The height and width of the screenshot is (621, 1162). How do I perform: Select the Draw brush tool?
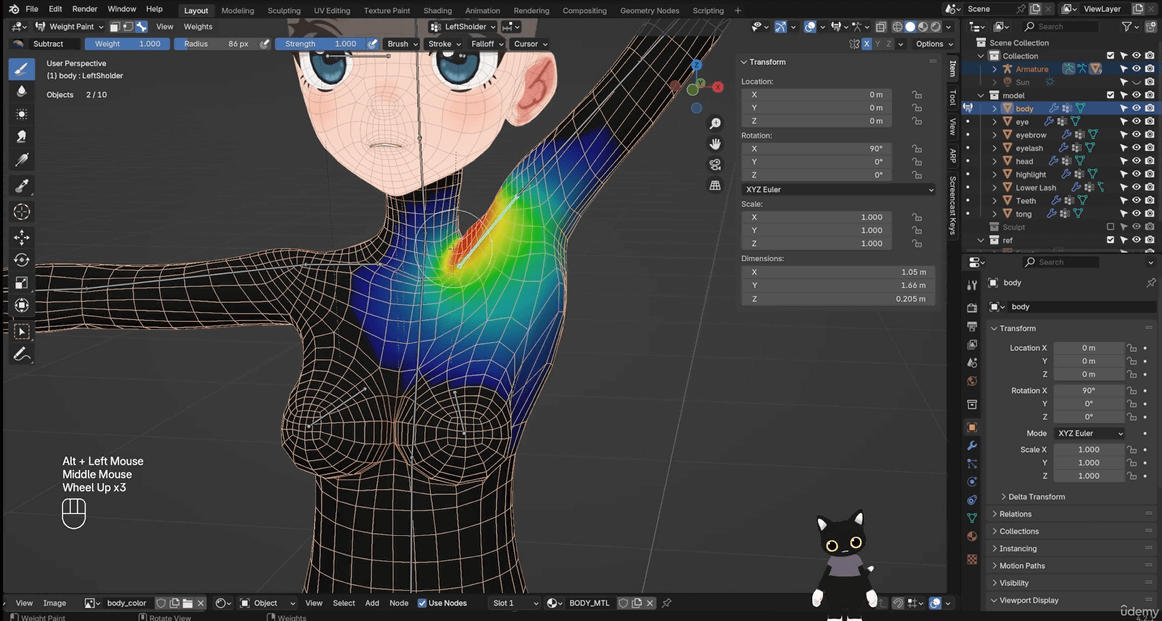[x=21, y=69]
